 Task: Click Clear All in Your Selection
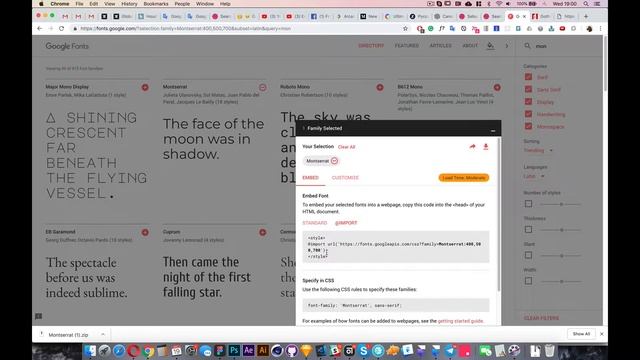click(x=347, y=147)
